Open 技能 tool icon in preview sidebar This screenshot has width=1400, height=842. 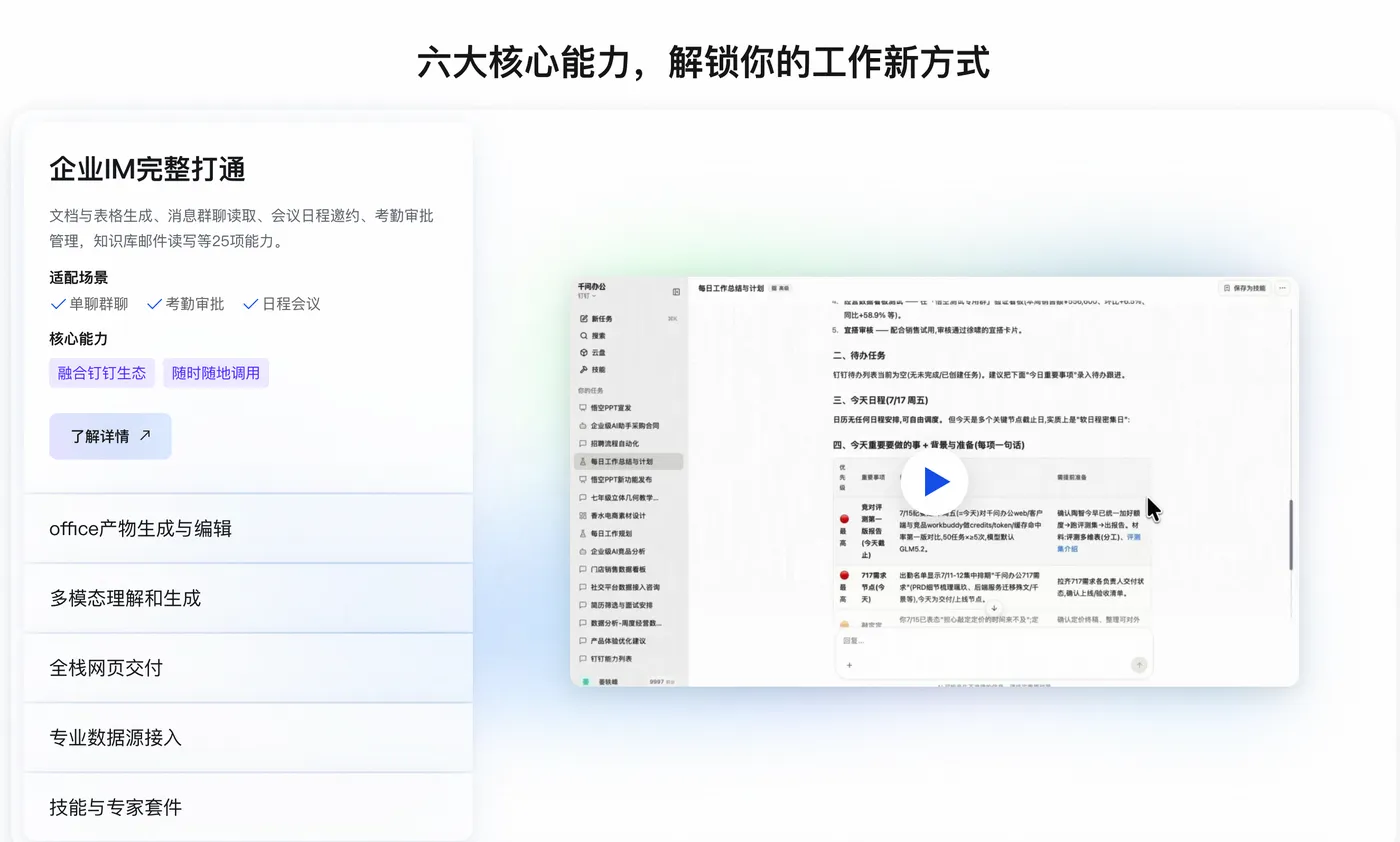pyautogui.click(x=584, y=370)
